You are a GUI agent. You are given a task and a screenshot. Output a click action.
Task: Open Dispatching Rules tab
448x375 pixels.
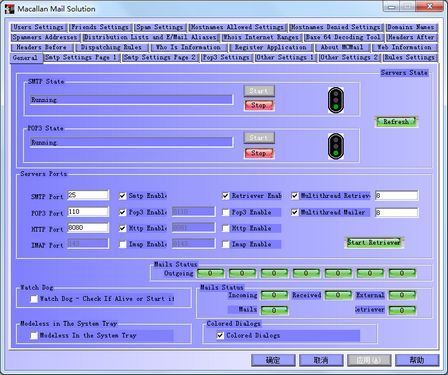112,47
